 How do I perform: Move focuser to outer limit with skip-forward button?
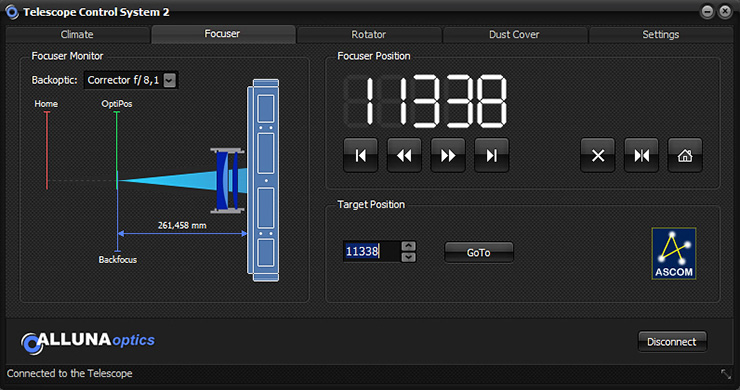coord(491,155)
